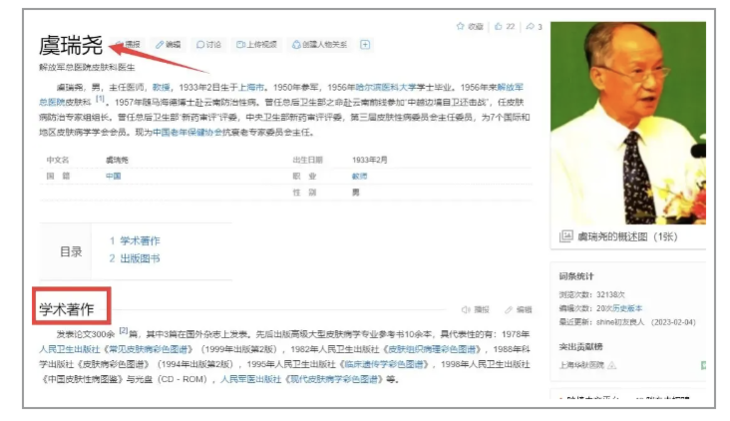Click the plus icon after 创建人物关系
730x421 pixels.
click(365, 44)
